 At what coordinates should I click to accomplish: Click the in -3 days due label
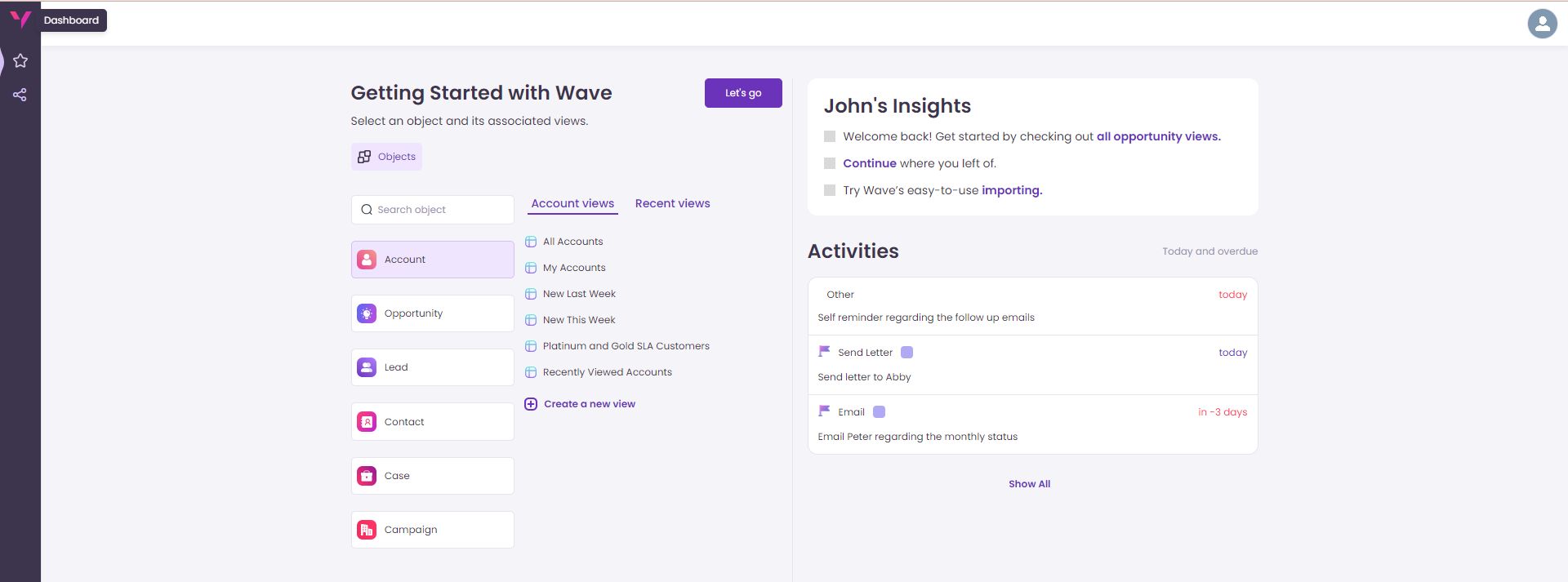(x=1223, y=412)
